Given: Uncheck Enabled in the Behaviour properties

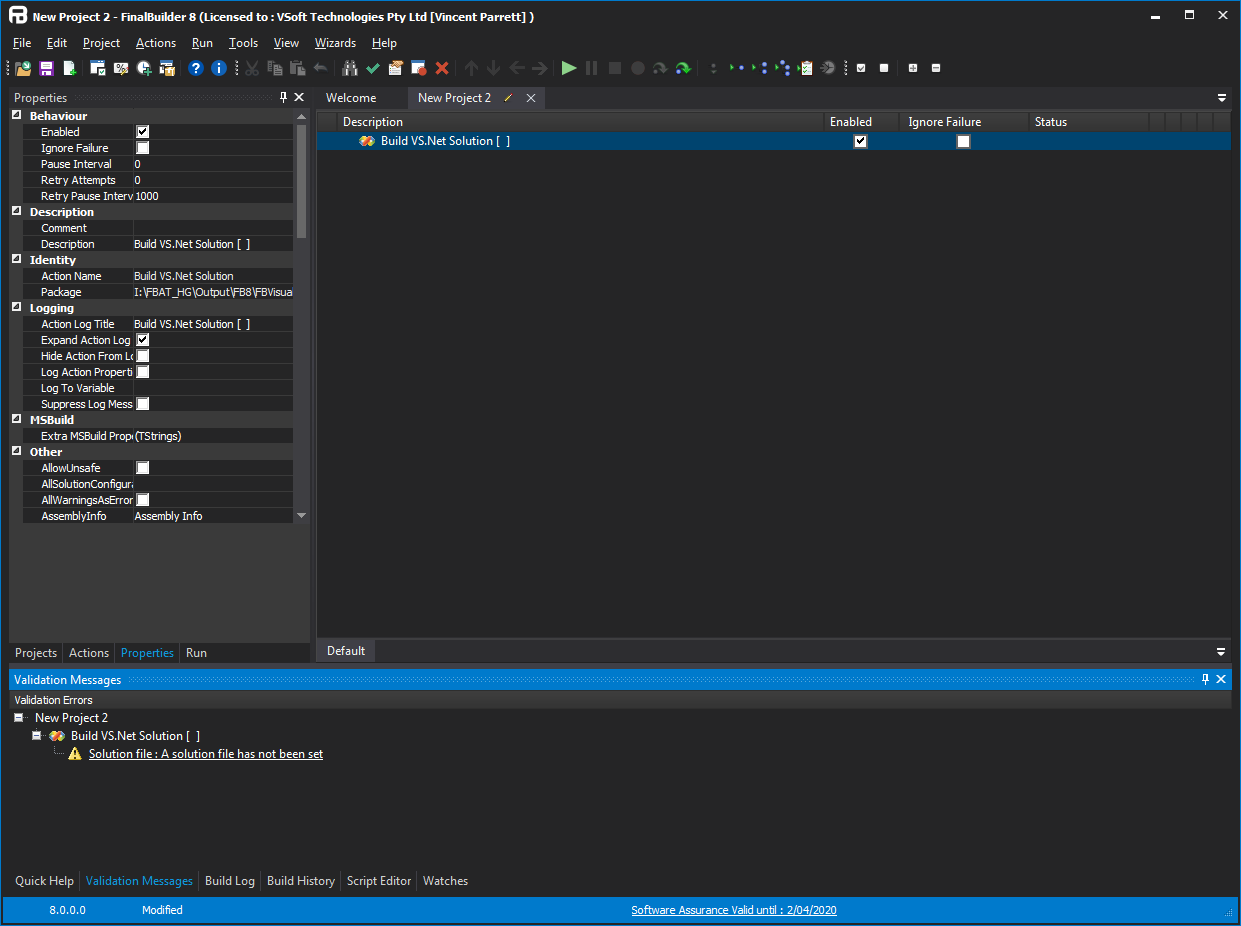Looking at the screenshot, I should pyautogui.click(x=142, y=132).
